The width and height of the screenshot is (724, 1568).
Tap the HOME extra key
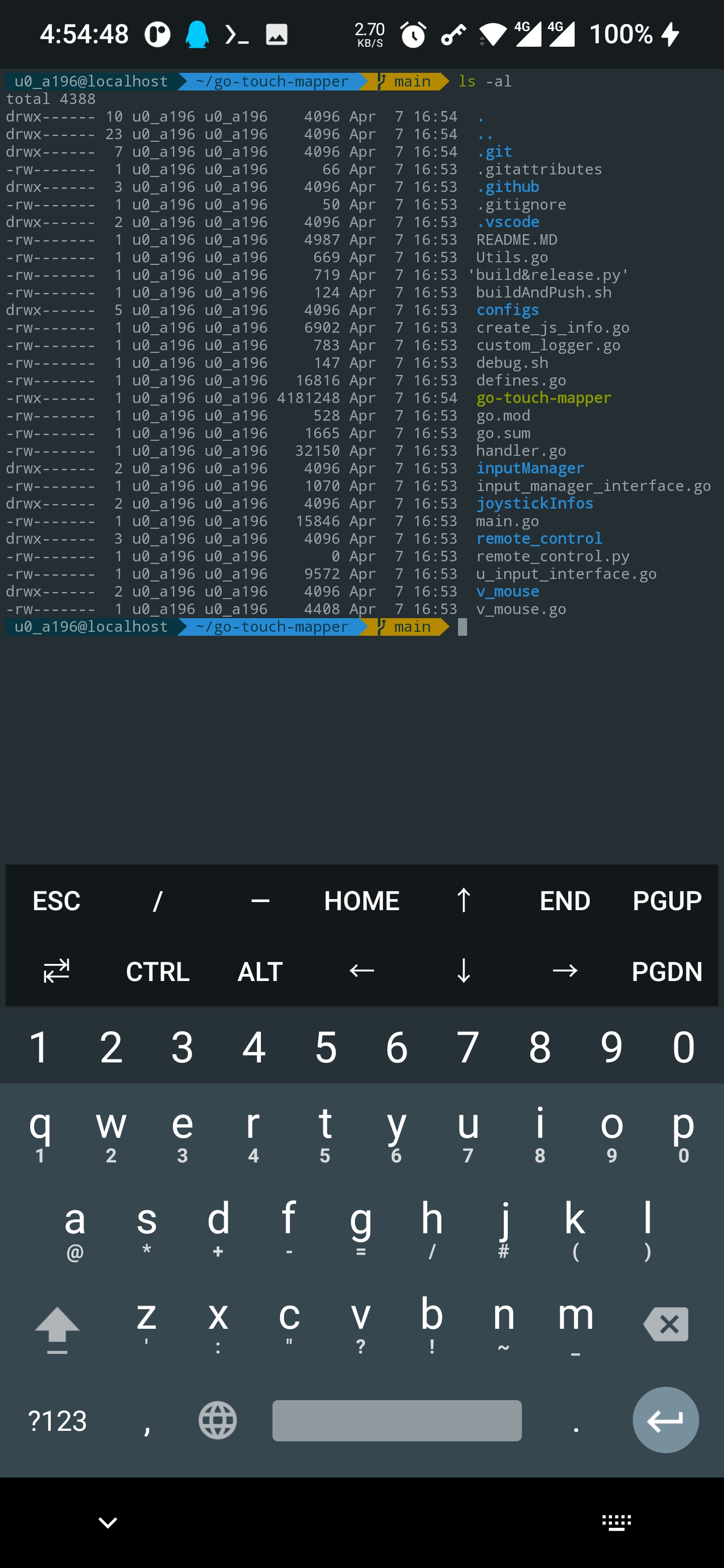point(361,900)
